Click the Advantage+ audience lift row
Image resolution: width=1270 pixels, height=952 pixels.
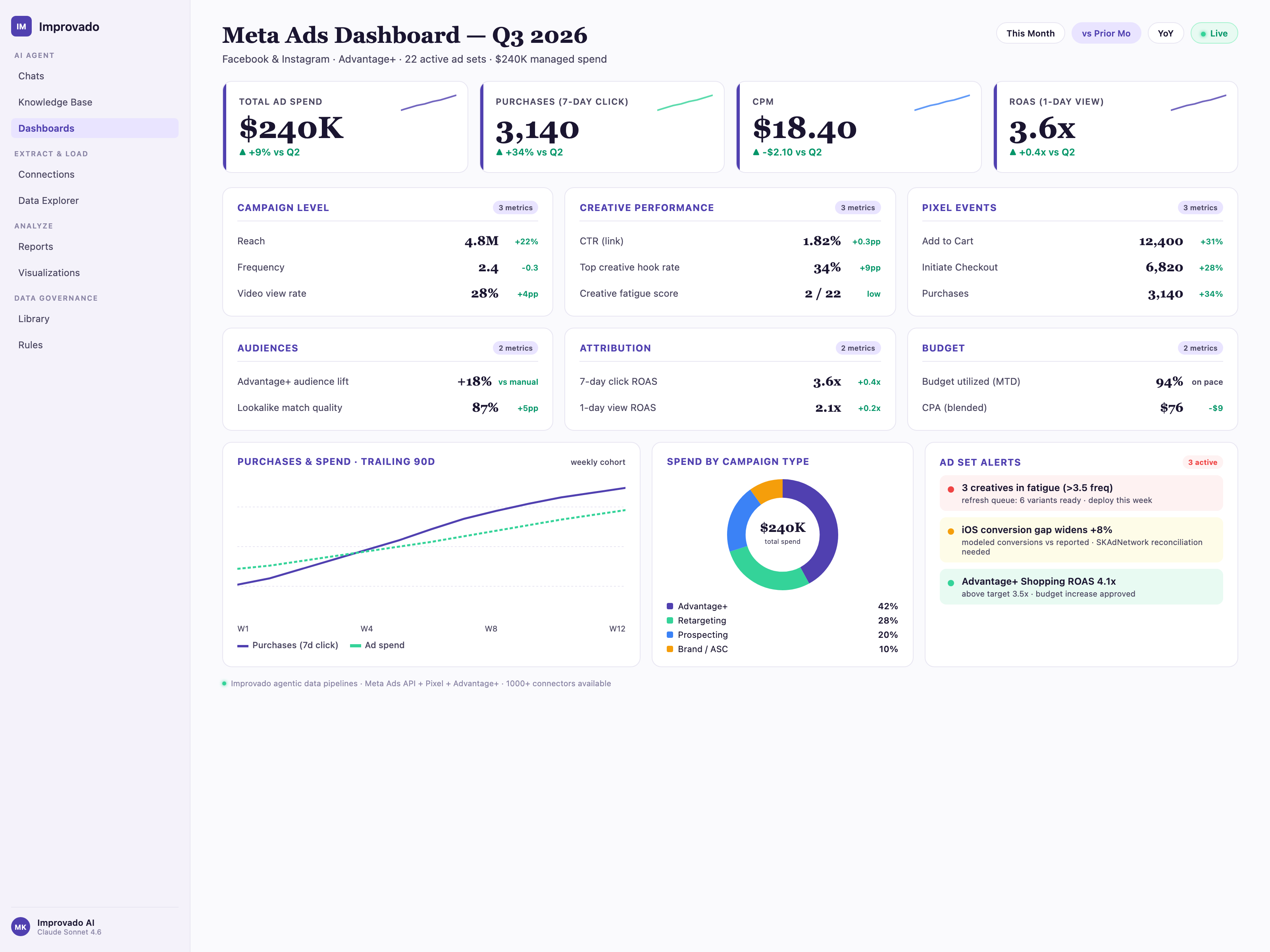pyautogui.click(x=387, y=382)
